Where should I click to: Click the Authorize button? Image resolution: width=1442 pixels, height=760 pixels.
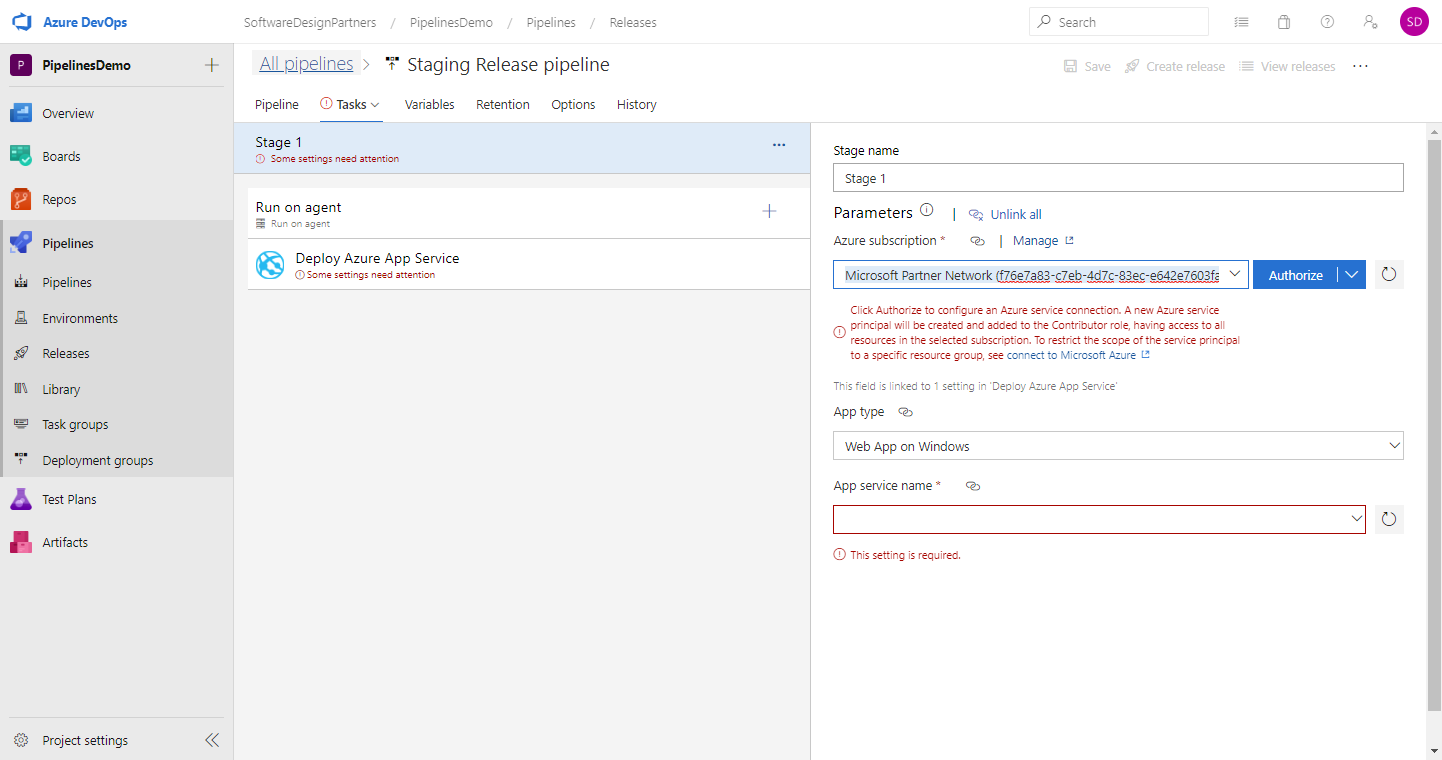1295,274
